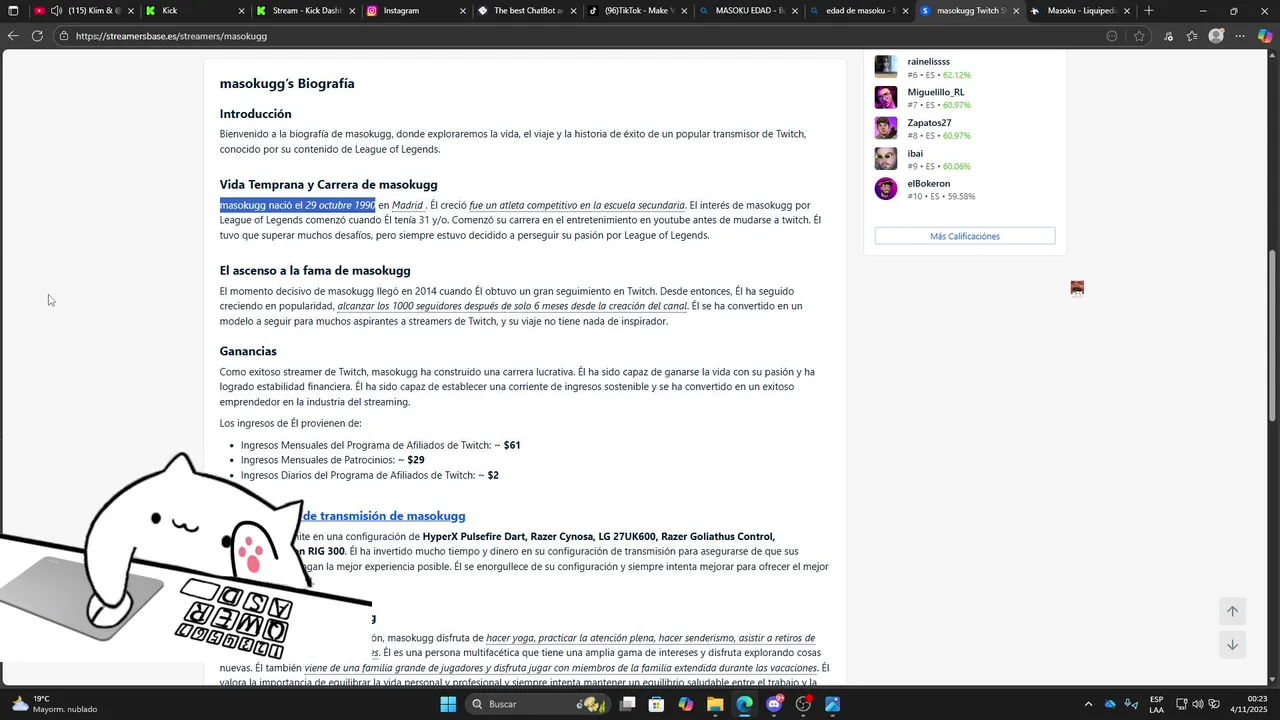The image size is (1280, 720).
Task: Switch to the edad de masoku tab
Action: point(857,11)
